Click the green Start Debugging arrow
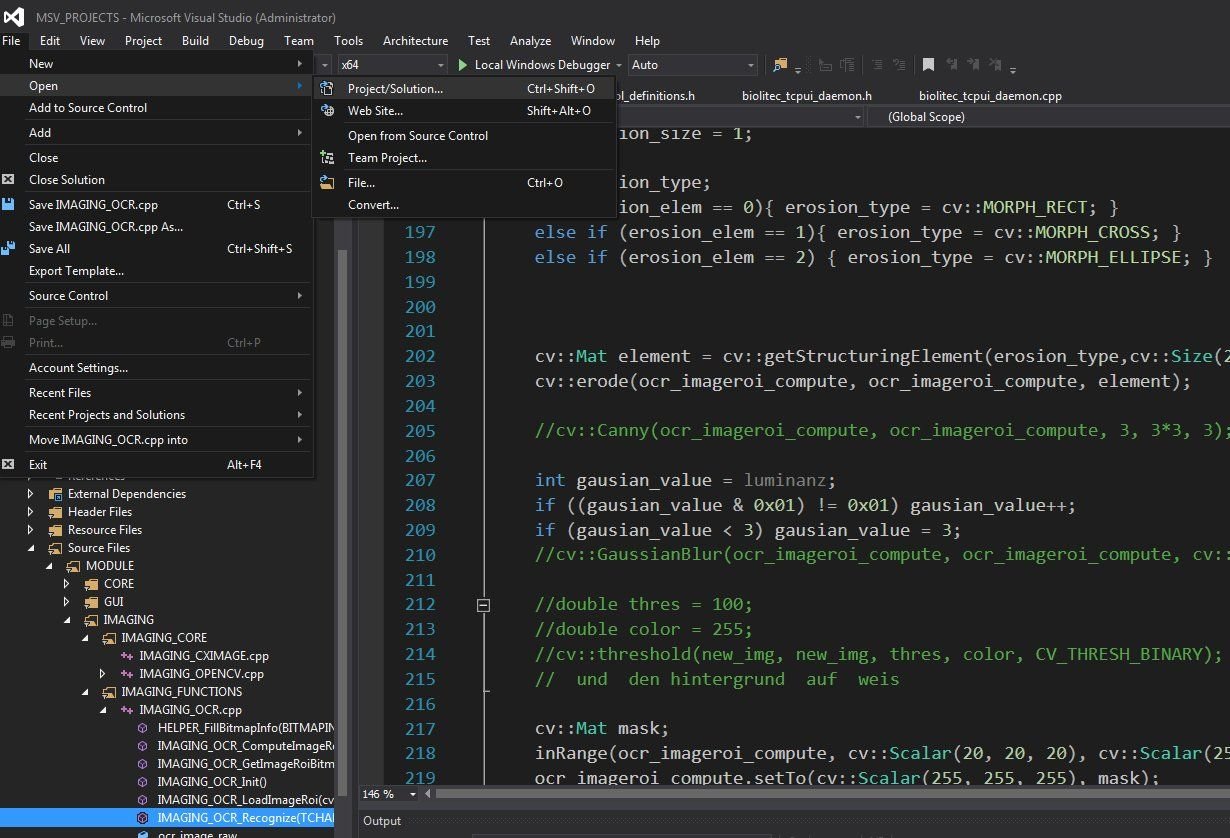This screenshot has width=1230, height=838. (x=462, y=65)
